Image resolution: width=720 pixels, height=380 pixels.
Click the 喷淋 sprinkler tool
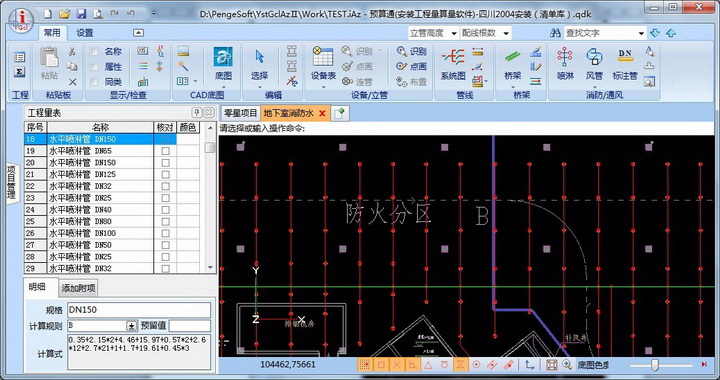pos(565,64)
